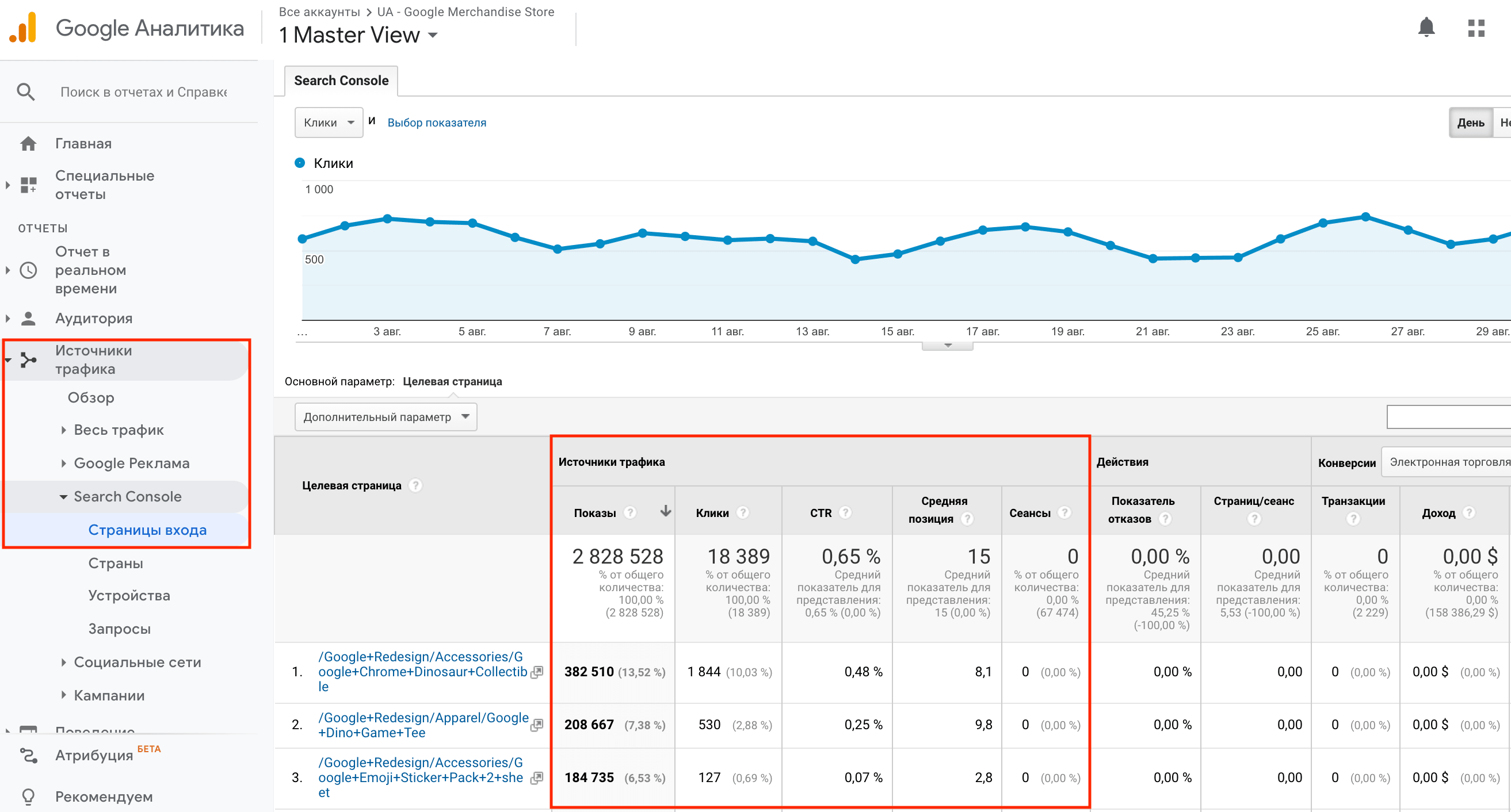Select Страны report
This screenshot has height=812, width=1511.
[116, 563]
